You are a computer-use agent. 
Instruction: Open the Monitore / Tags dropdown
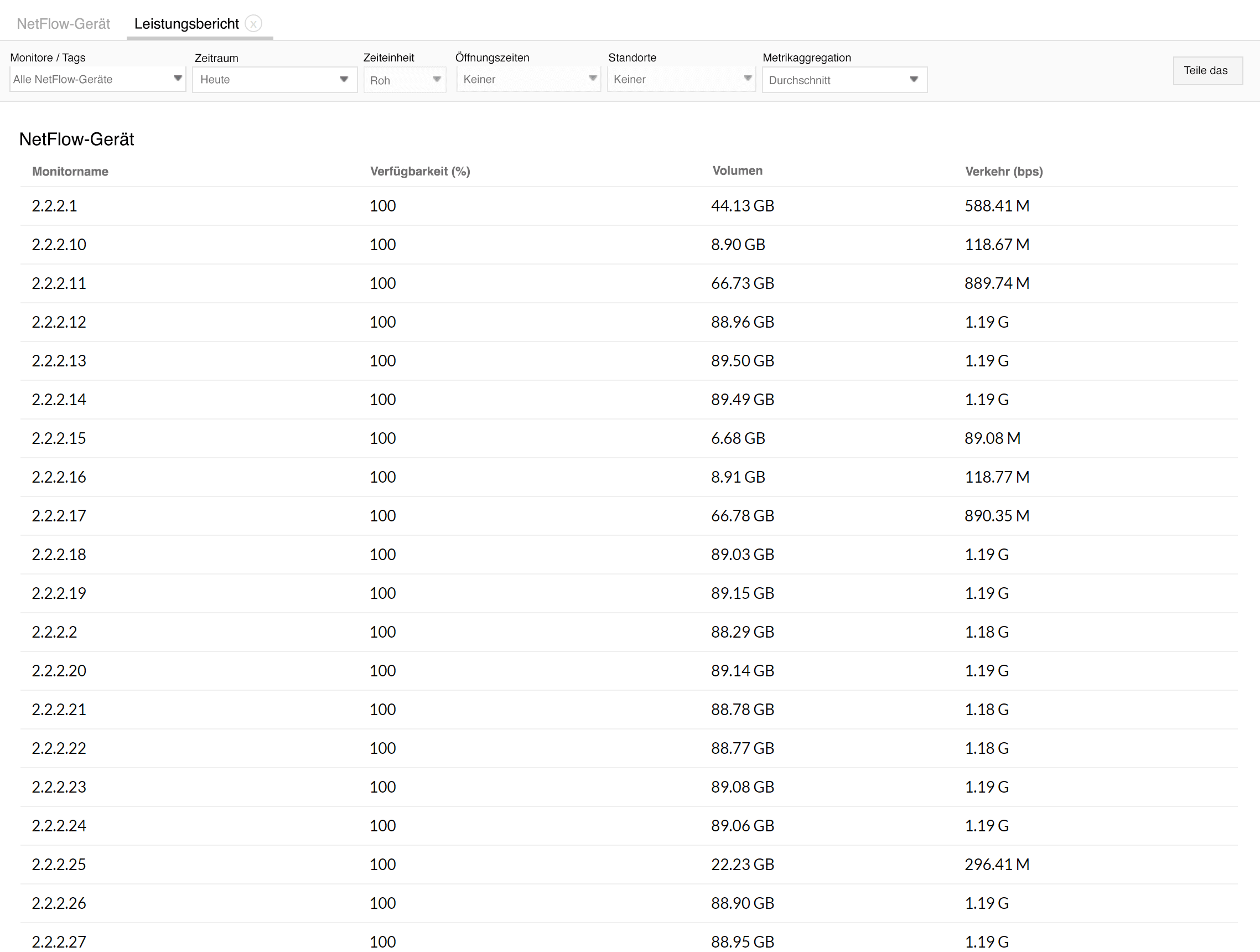[x=97, y=79]
